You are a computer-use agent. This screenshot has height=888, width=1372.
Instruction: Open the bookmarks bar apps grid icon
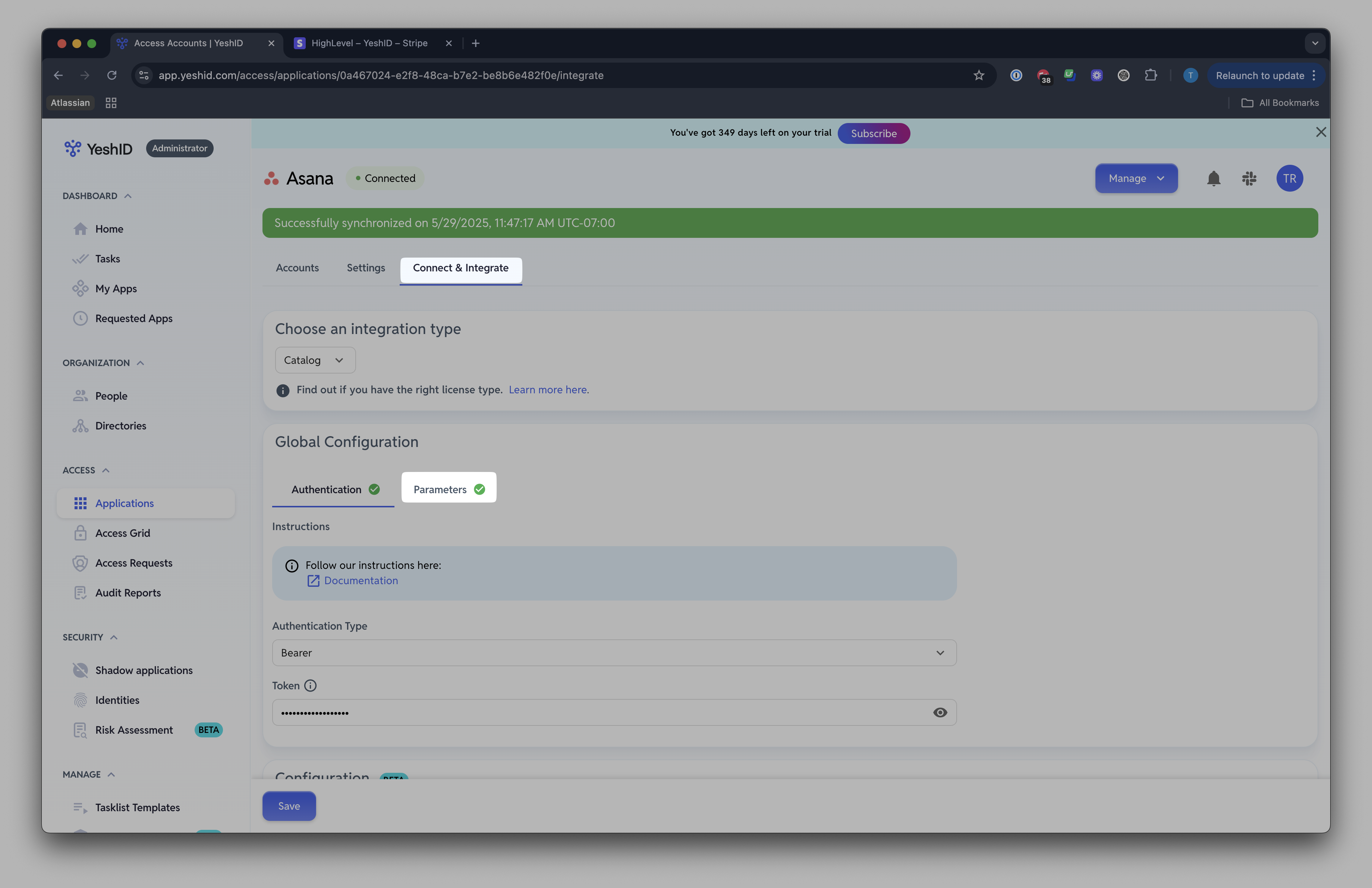coord(111,103)
